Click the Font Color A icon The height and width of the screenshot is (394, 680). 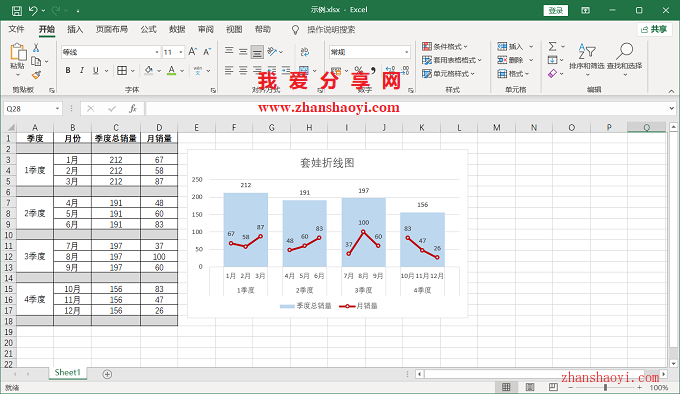click(172, 70)
